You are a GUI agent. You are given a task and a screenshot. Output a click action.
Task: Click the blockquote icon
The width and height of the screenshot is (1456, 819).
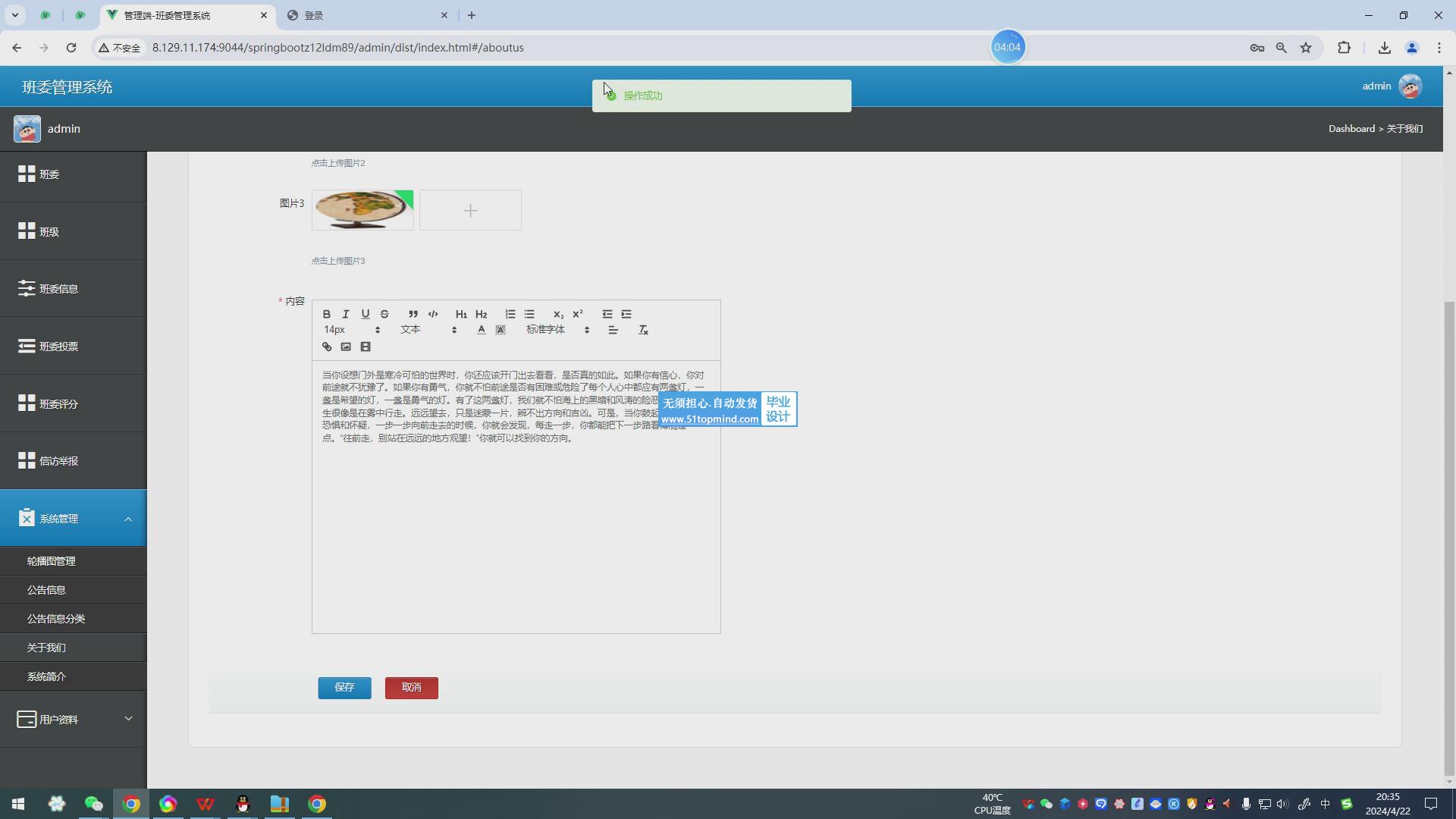point(413,314)
